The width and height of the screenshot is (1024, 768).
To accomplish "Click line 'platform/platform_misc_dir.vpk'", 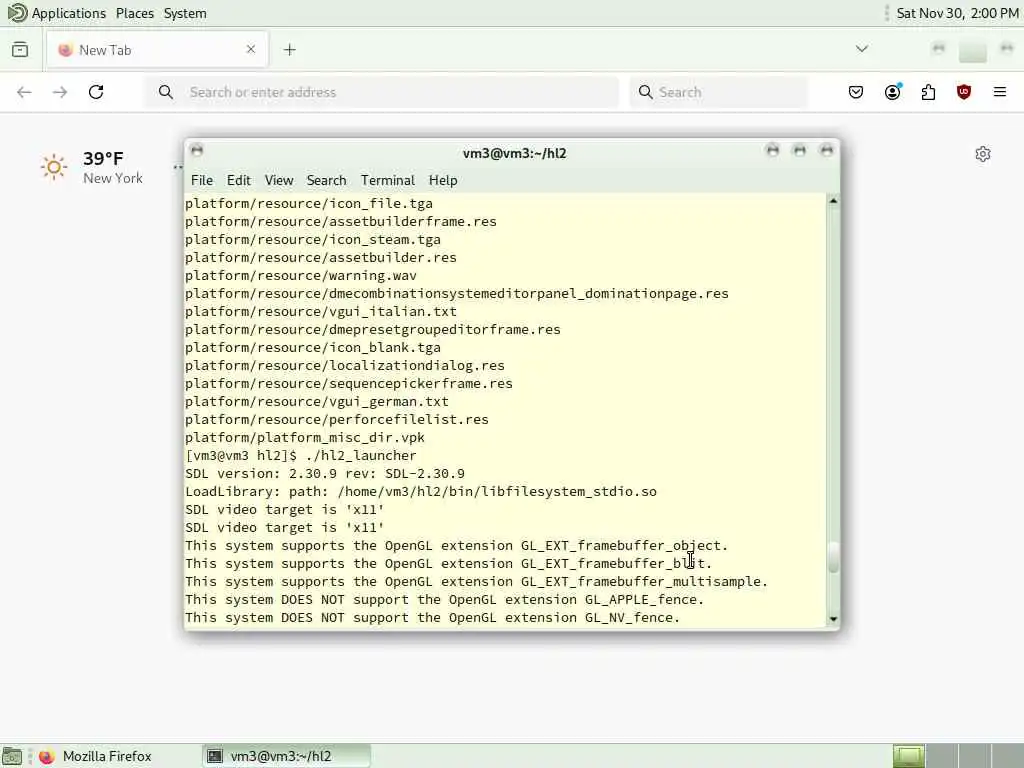I will 304,438.
